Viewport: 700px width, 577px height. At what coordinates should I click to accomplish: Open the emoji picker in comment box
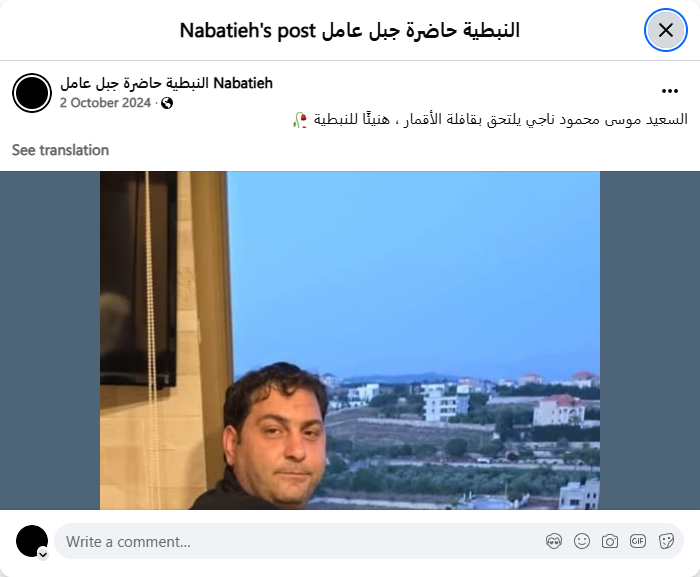pyautogui.click(x=582, y=541)
